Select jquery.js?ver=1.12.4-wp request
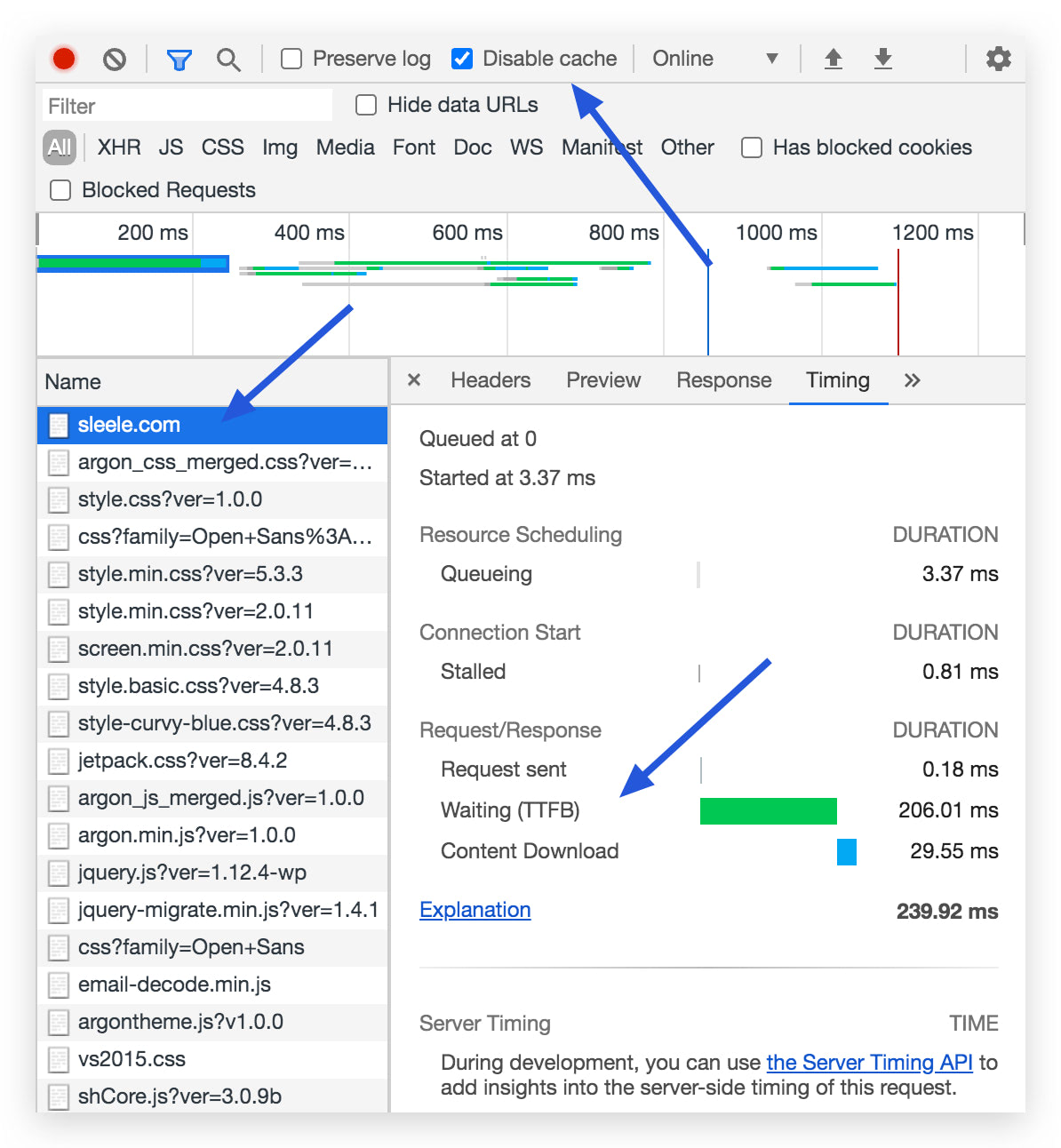This screenshot has height=1148, width=1061. pyautogui.click(x=192, y=873)
